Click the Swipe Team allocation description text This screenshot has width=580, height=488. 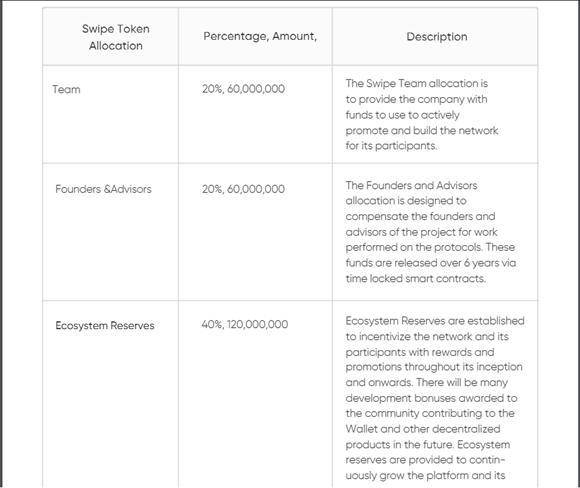pos(422,115)
